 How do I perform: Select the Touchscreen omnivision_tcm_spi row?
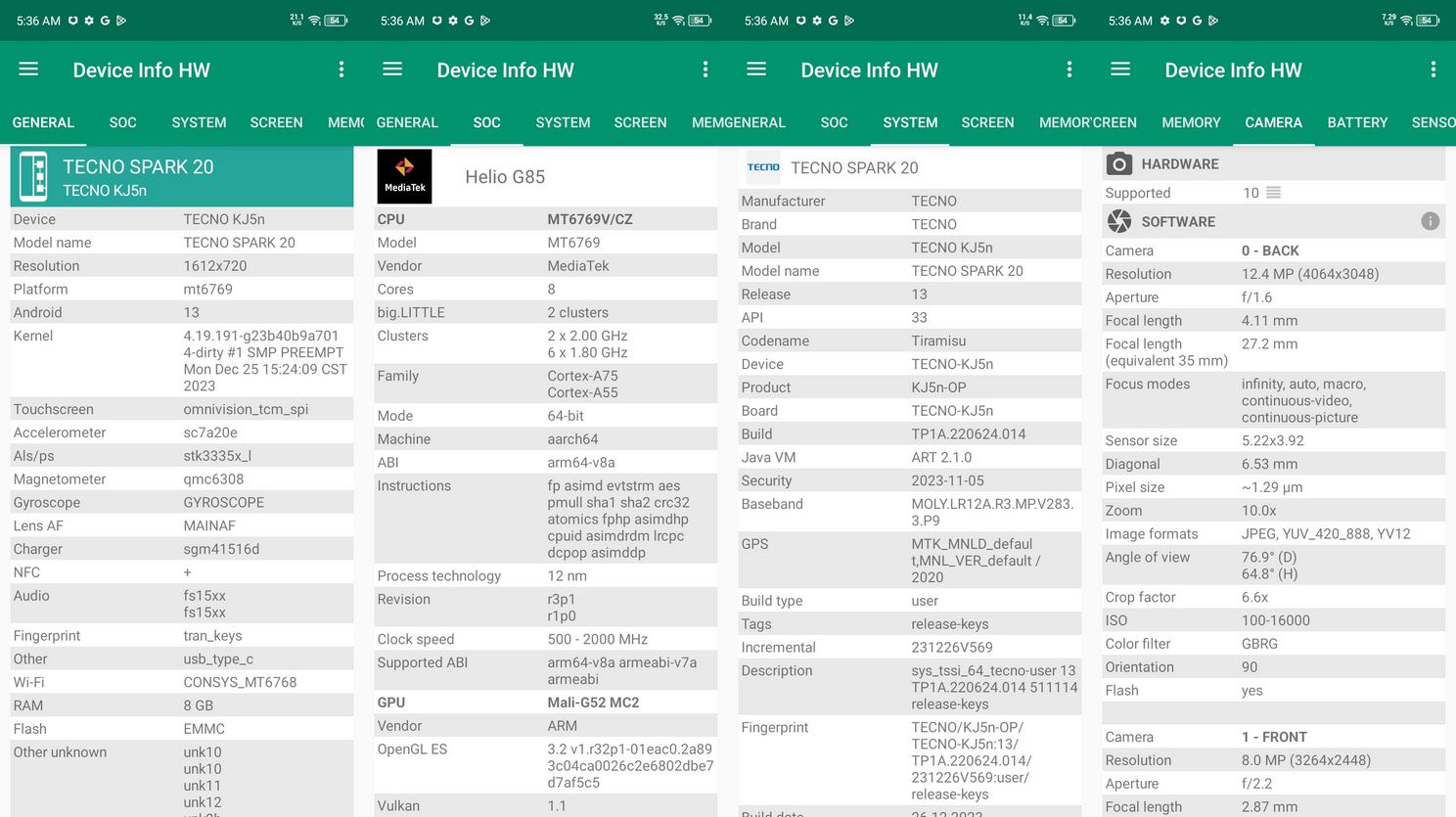tap(182, 409)
